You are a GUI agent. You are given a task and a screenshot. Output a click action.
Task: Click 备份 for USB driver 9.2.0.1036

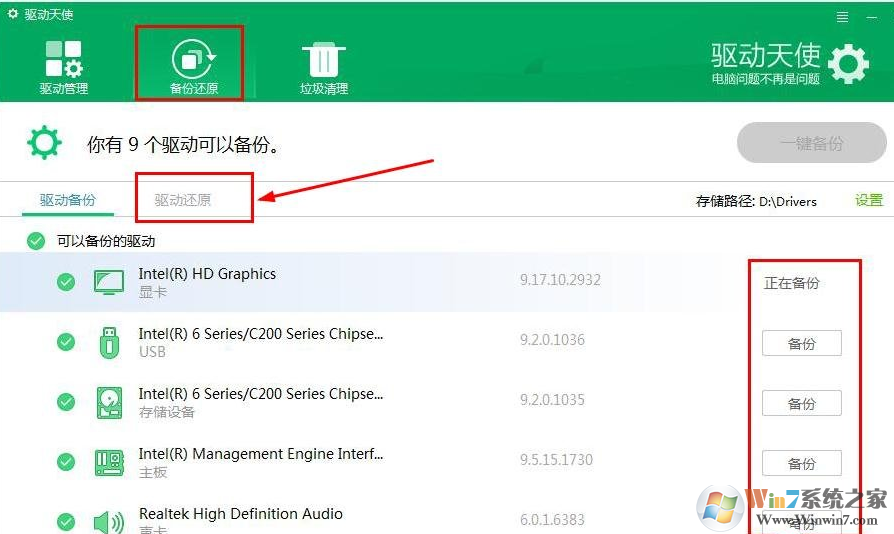coord(802,344)
